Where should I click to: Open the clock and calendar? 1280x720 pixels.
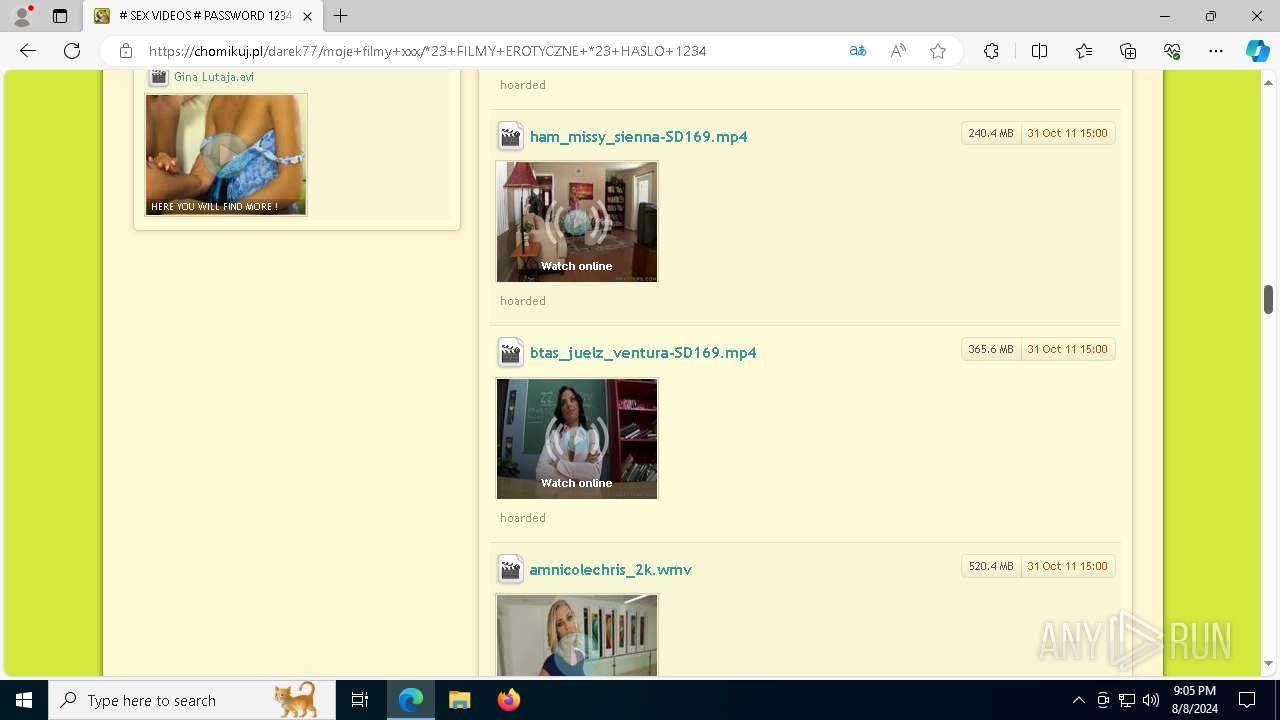(1195, 700)
